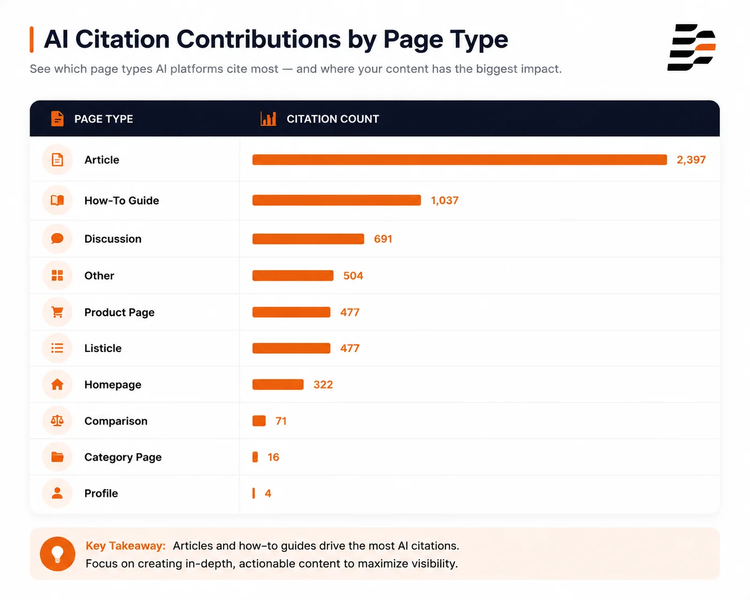Click the How-To Guide open book icon
750x600 pixels.
(57, 200)
